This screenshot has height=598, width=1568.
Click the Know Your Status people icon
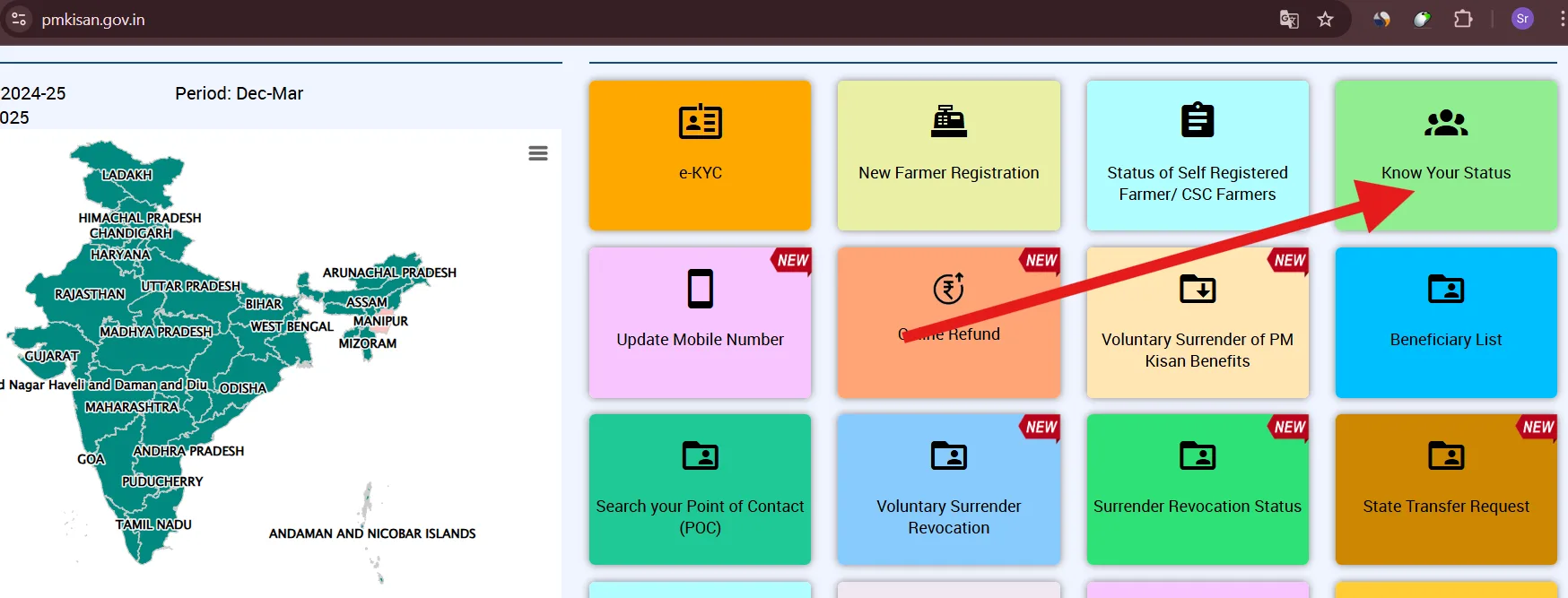[1446, 122]
